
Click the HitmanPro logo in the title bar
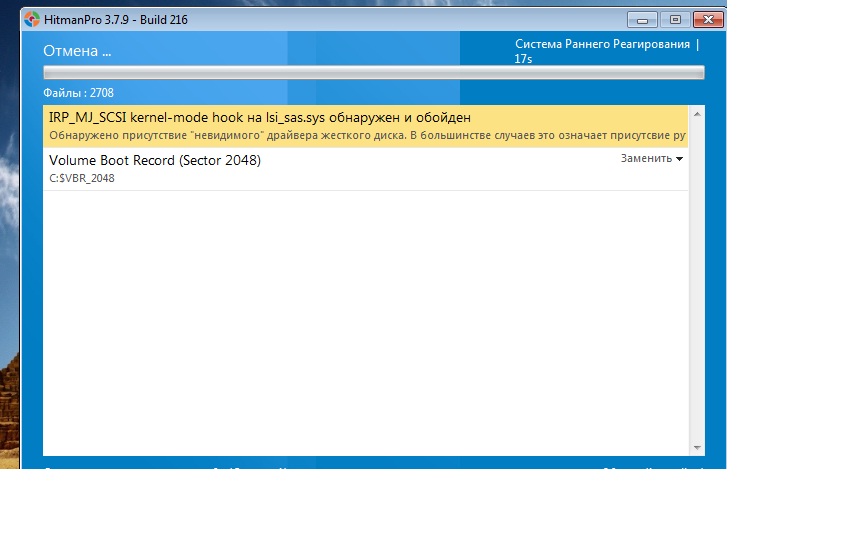pos(32,20)
